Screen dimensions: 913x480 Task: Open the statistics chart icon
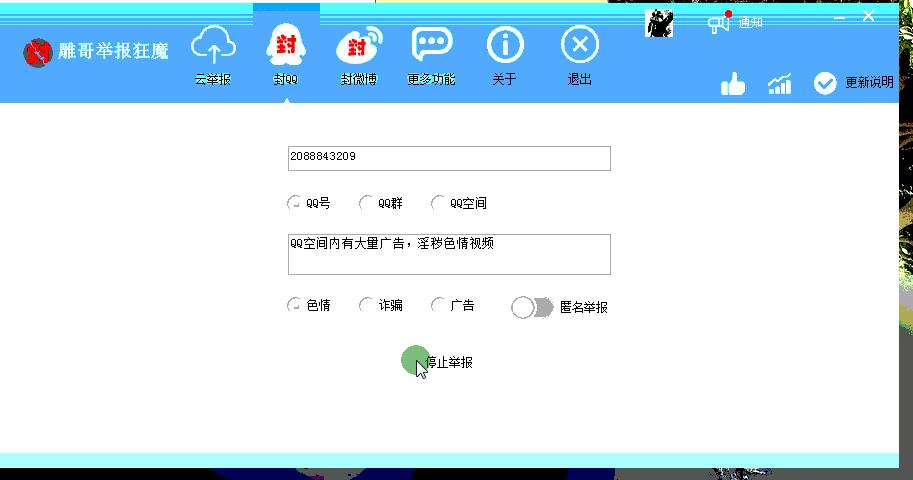pyautogui.click(x=779, y=84)
